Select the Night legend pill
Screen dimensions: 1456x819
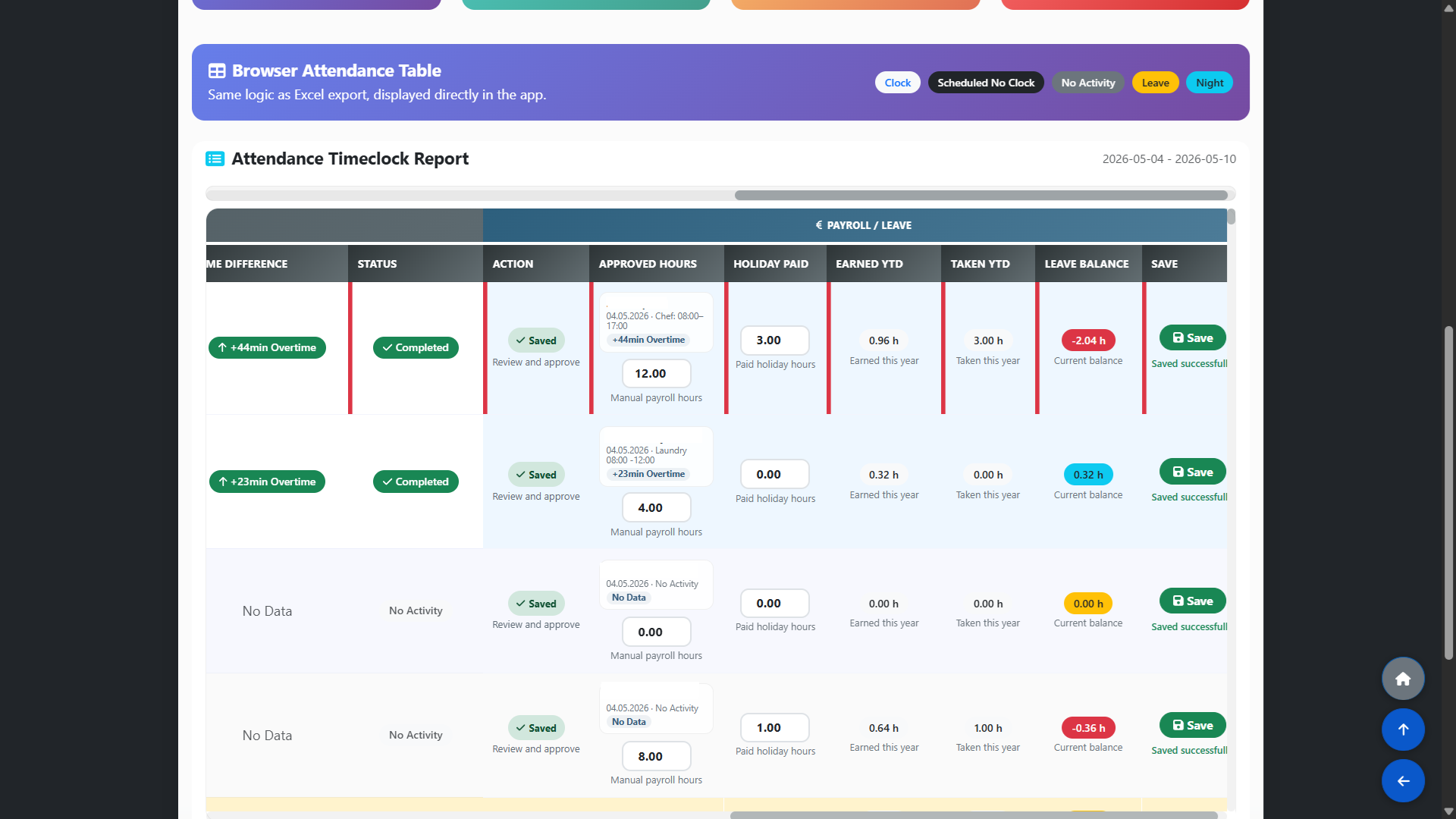coord(1210,83)
